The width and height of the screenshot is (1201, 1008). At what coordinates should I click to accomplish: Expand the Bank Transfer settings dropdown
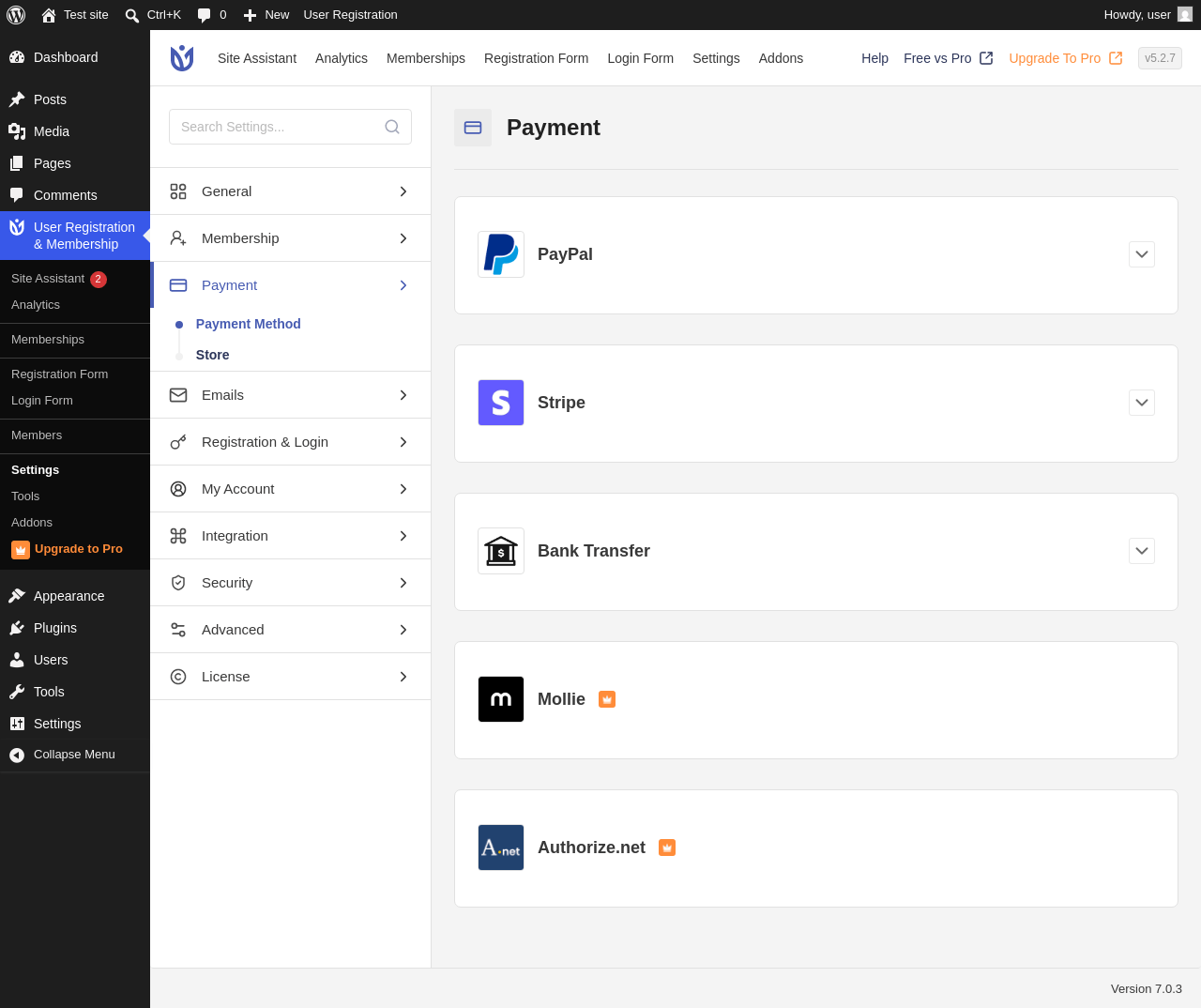click(1142, 551)
